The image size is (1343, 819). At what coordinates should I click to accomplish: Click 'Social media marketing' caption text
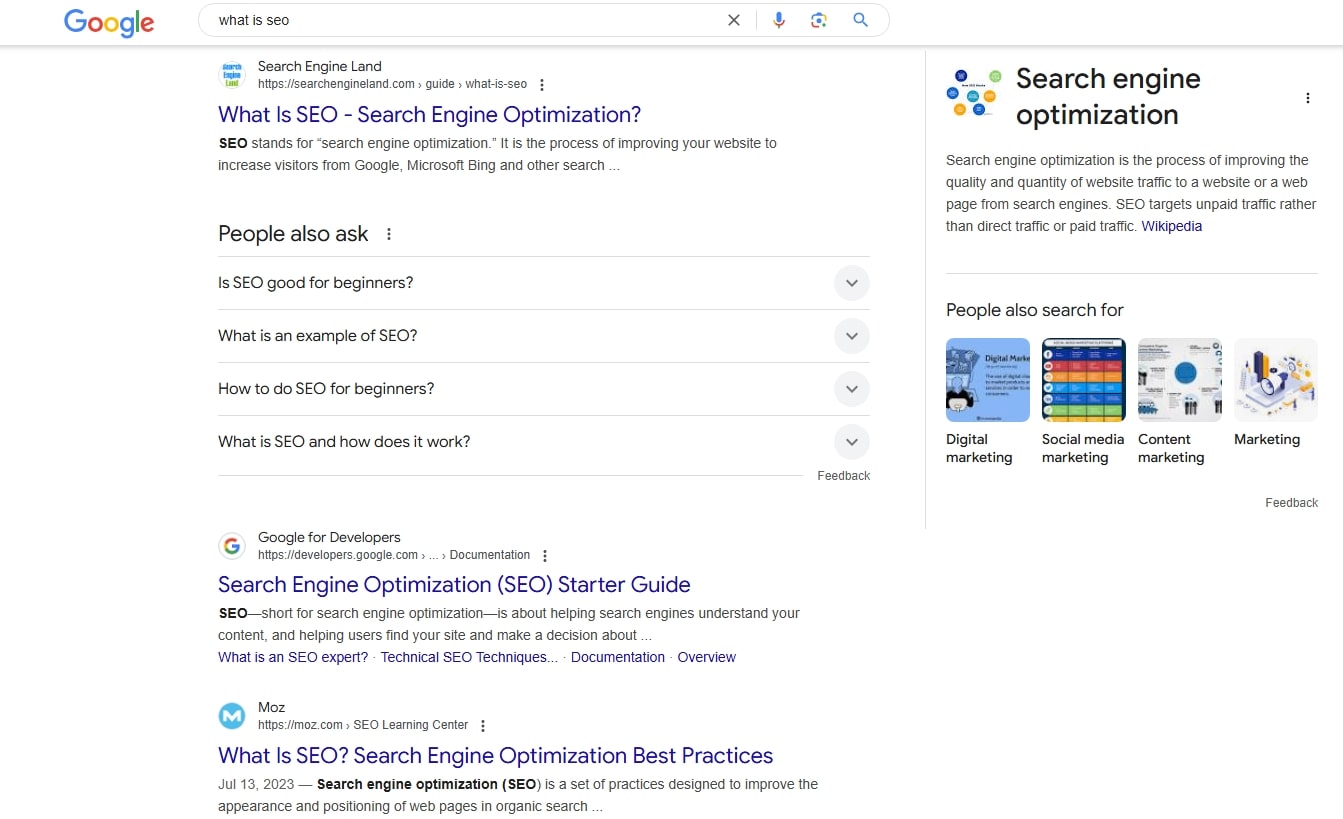click(1083, 448)
